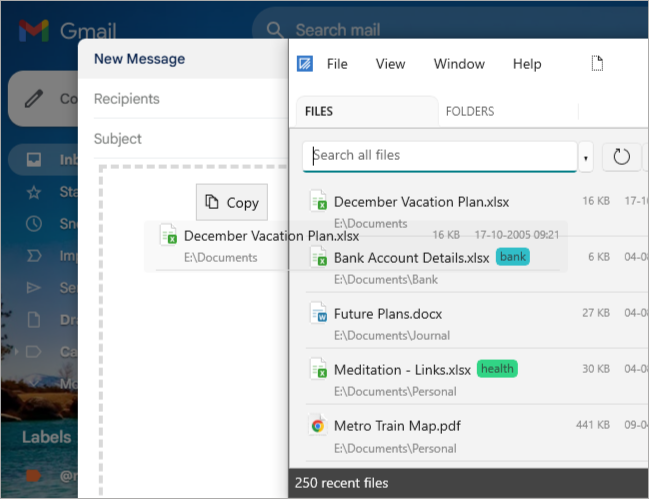Image resolution: width=649 pixels, height=499 pixels.
Task: Click the Excel icon of Meditation - Links.xlsx
Action: pyautogui.click(x=319, y=368)
